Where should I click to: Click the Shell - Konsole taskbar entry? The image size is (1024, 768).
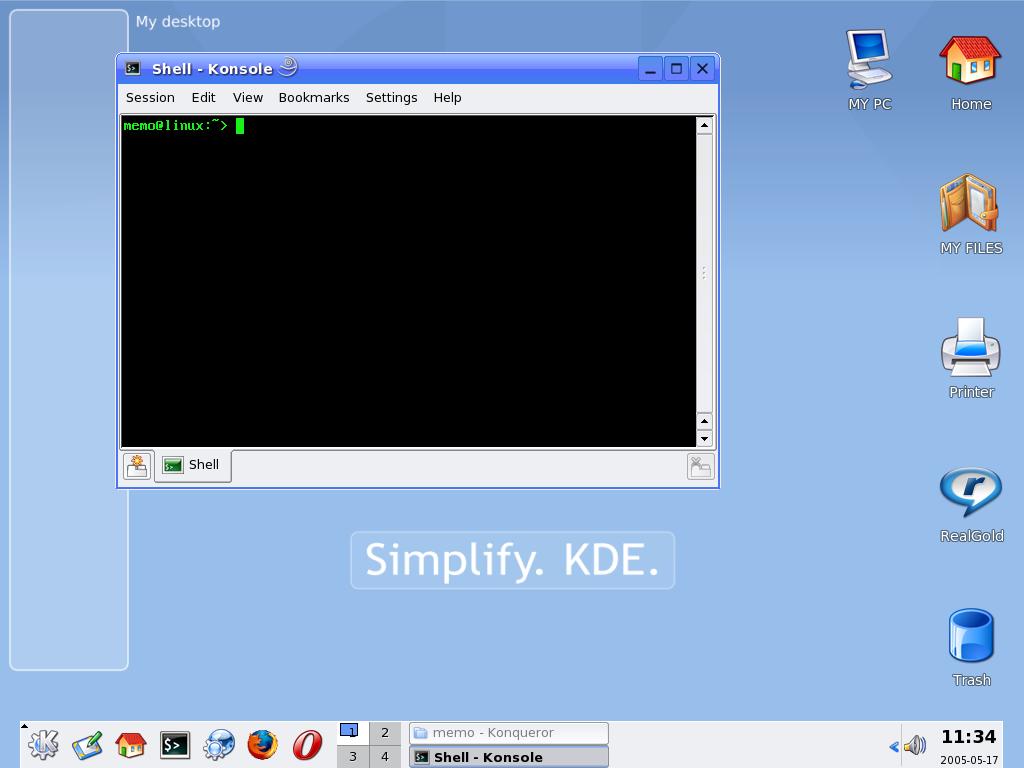[x=509, y=757]
